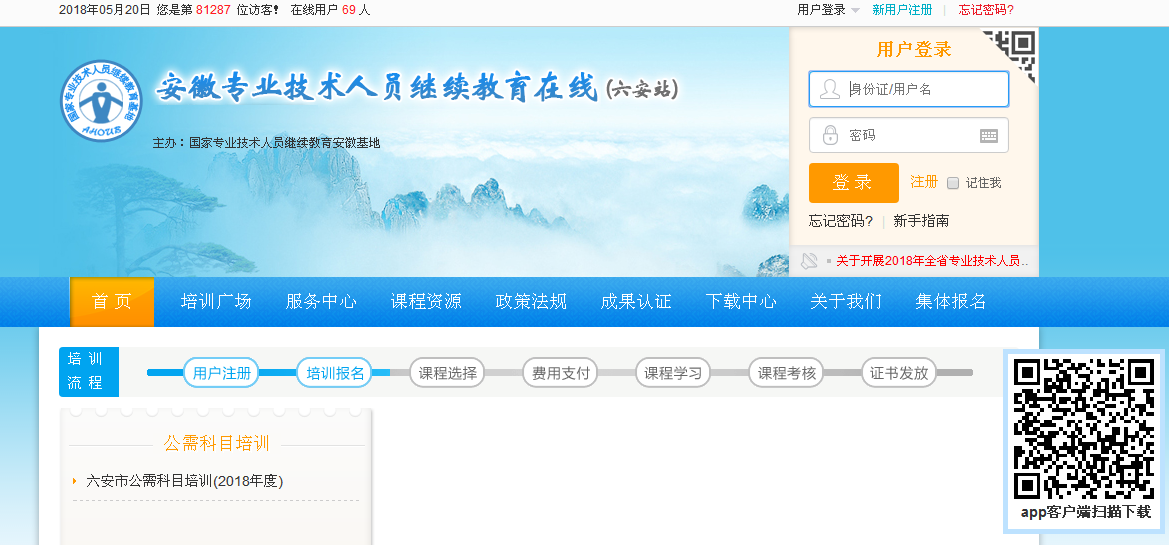Click the announcement speaker icon
1169x545 pixels.
(x=809, y=261)
